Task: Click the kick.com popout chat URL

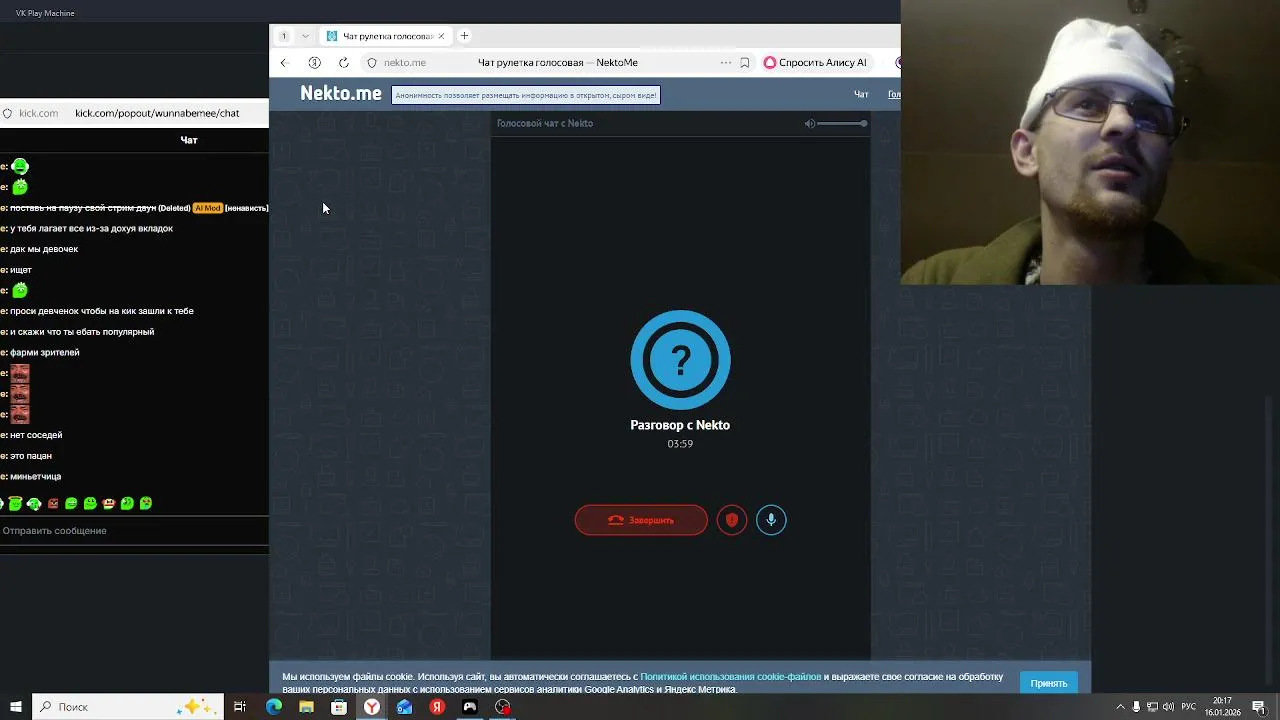Action: pos(157,113)
